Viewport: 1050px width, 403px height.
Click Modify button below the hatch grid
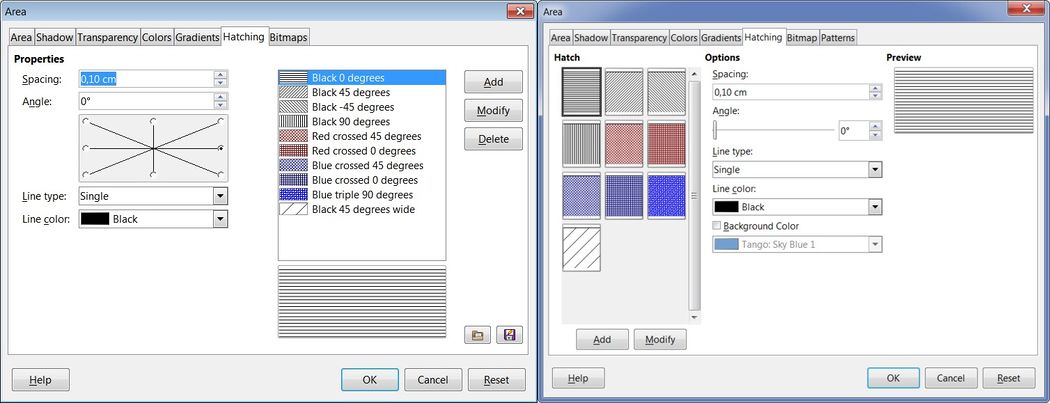[660, 340]
